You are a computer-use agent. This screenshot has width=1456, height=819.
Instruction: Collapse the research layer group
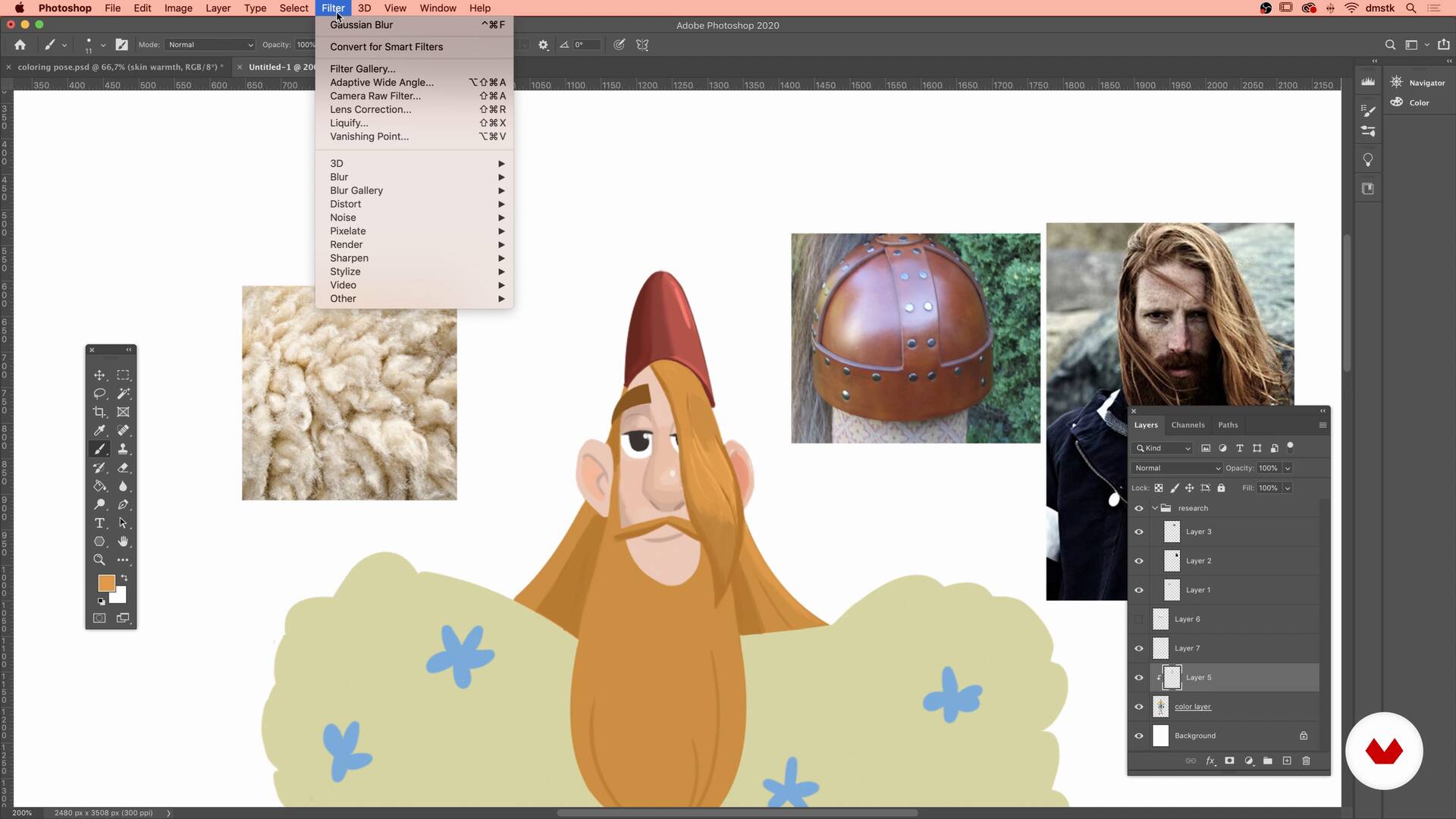pos(1155,508)
